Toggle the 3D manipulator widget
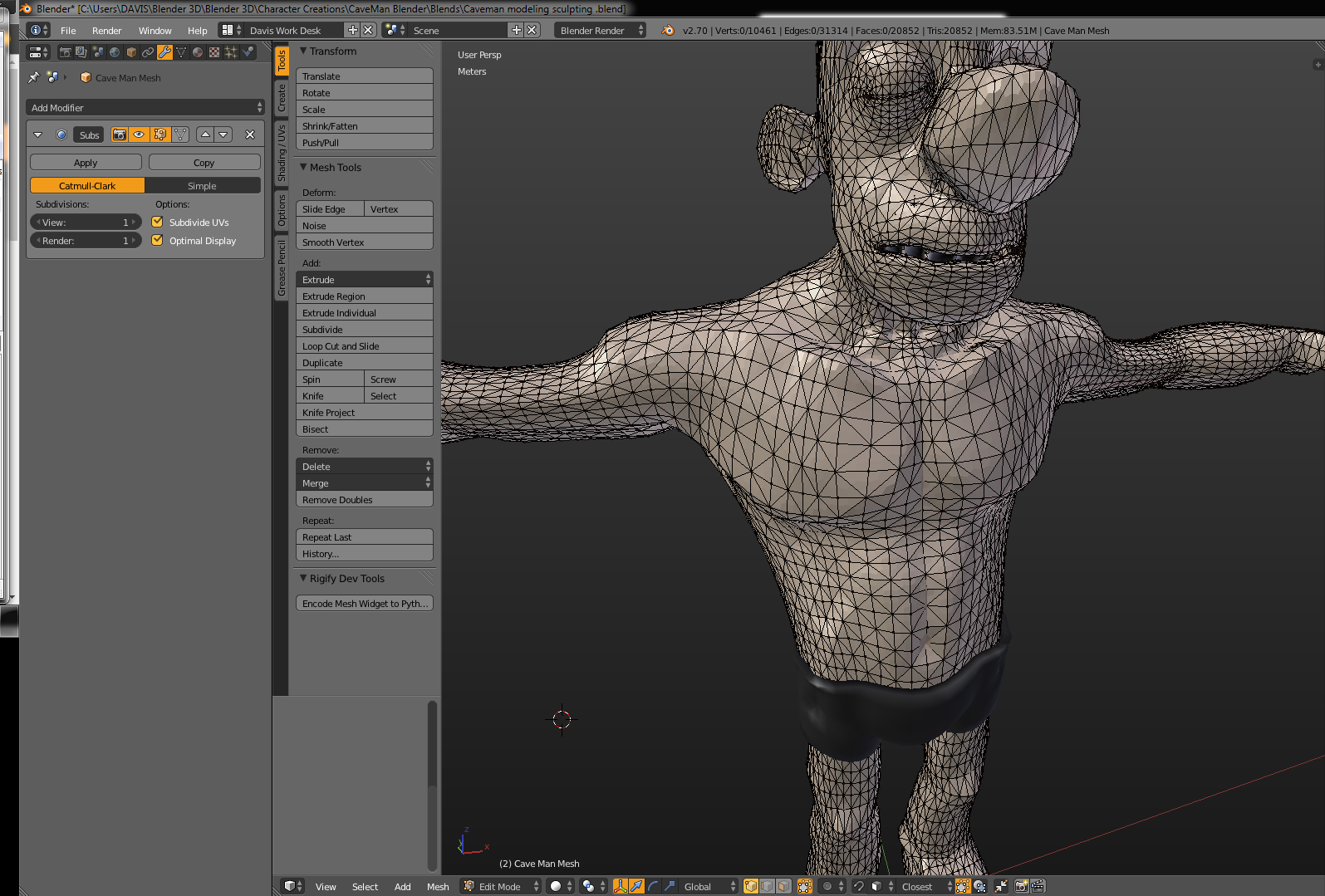Screen dimensions: 1325x896 point(620,886)
